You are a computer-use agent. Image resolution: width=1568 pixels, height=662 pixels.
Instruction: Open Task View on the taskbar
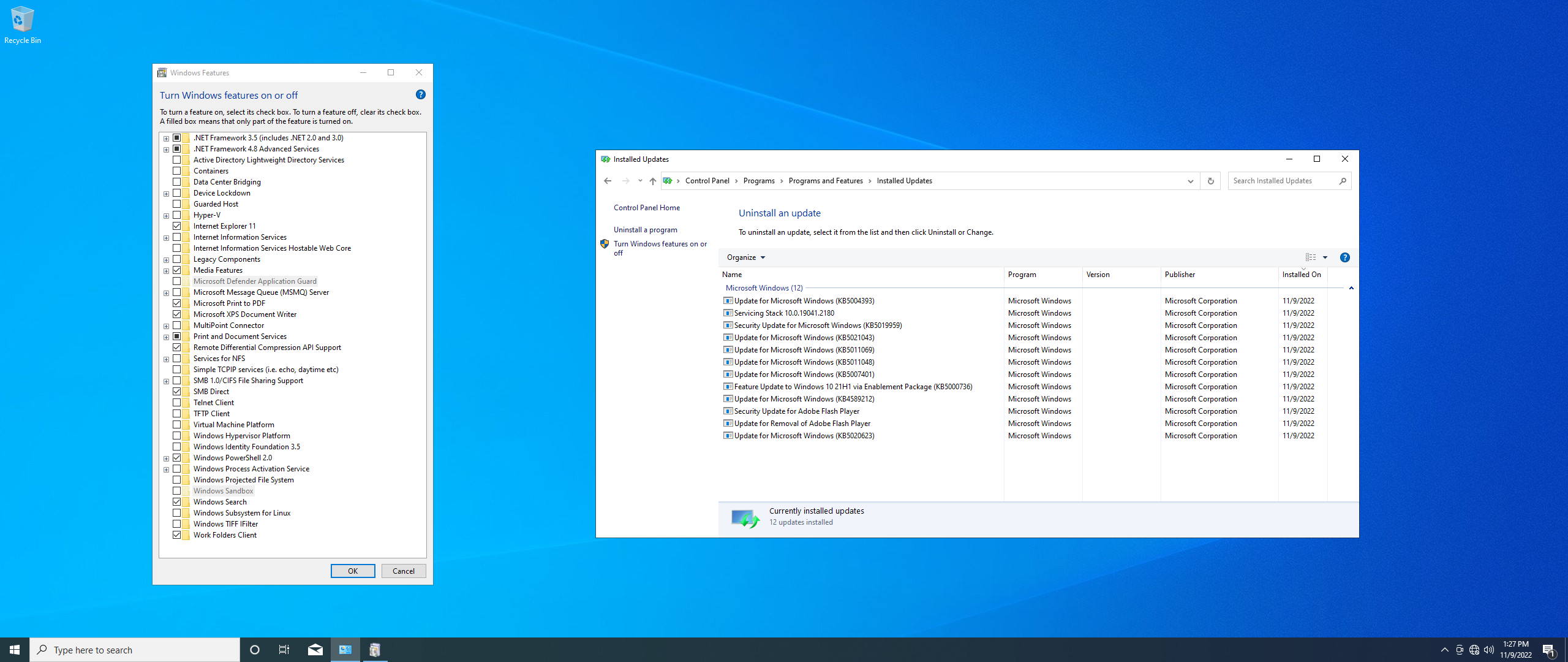pyautogui.click(x=284, y=650)
